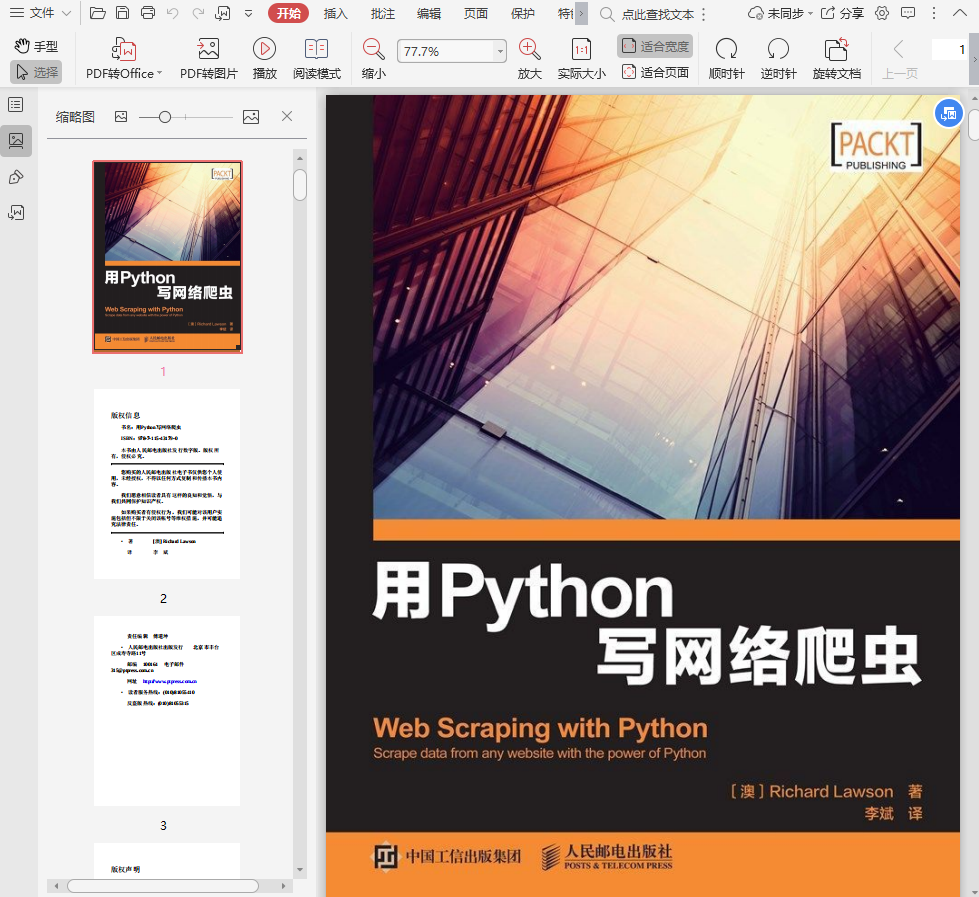Set view to 实际大小

pos(581,59)
